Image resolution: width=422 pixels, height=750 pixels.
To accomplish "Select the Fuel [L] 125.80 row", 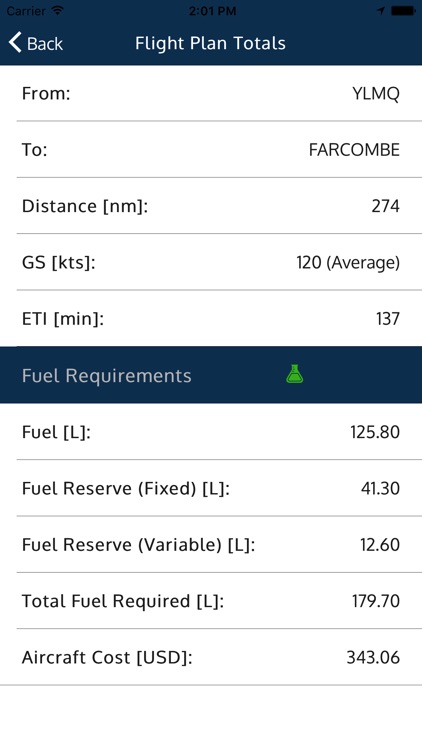I will click(211, 432).
